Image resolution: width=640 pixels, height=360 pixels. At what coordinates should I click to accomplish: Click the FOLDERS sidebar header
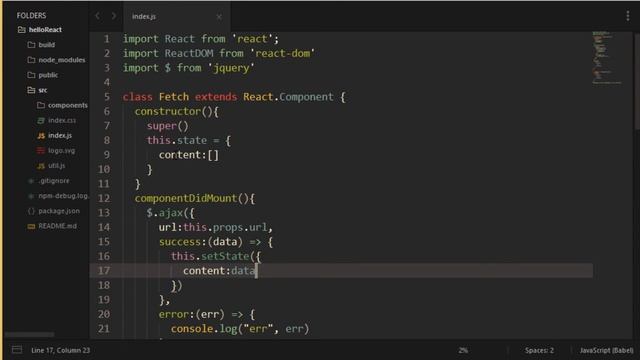(31, 16)
